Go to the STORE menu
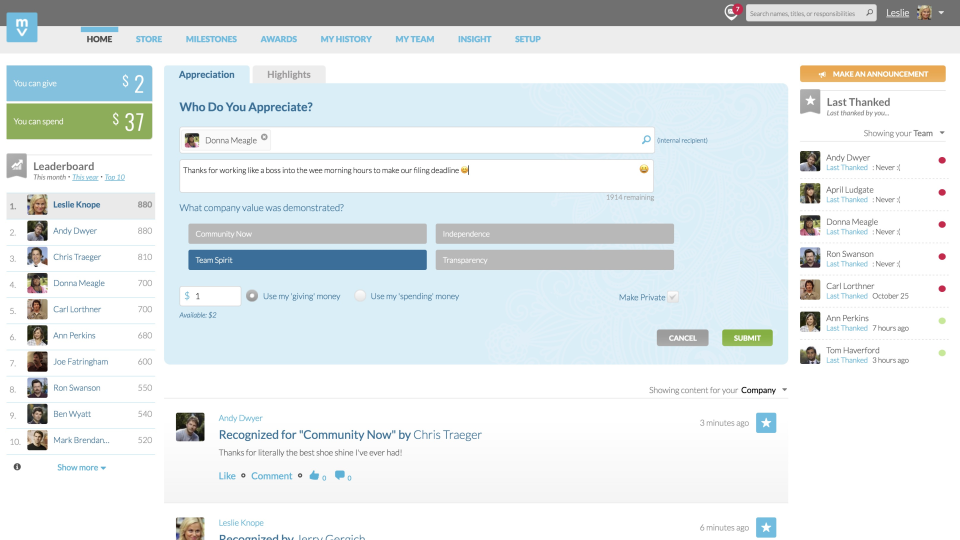The width and height of the screenshot is (960, 540). point(149,39)
